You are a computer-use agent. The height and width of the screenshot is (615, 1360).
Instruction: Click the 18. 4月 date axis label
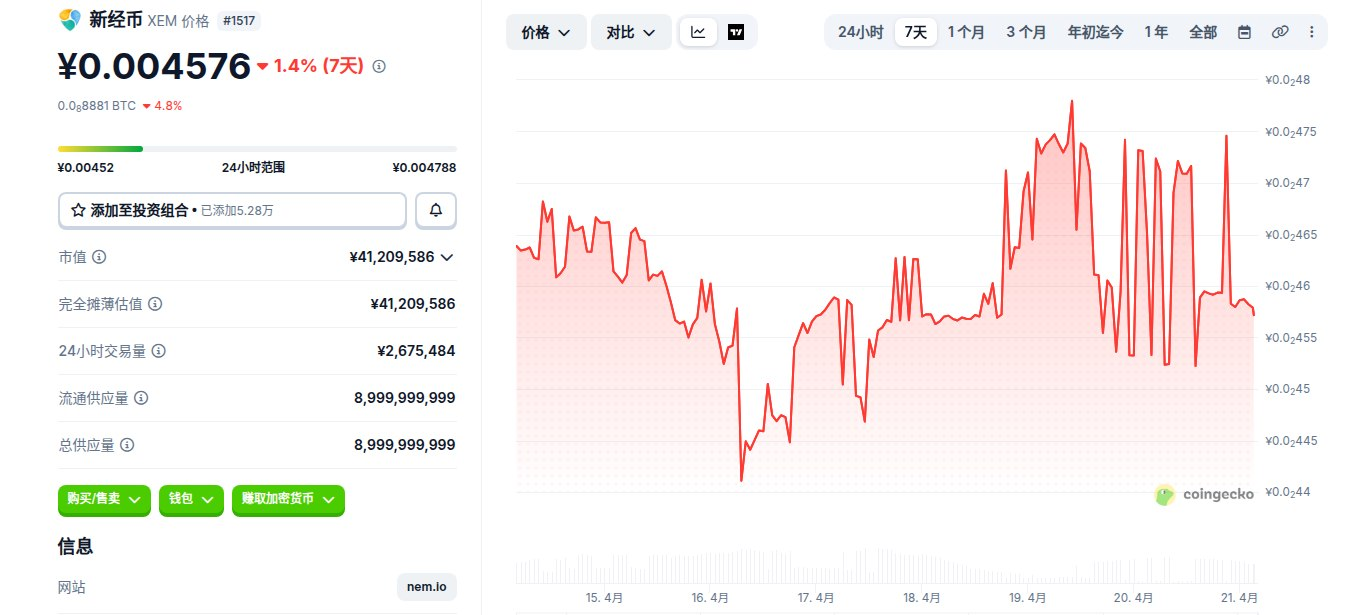[x=922, y=598]
